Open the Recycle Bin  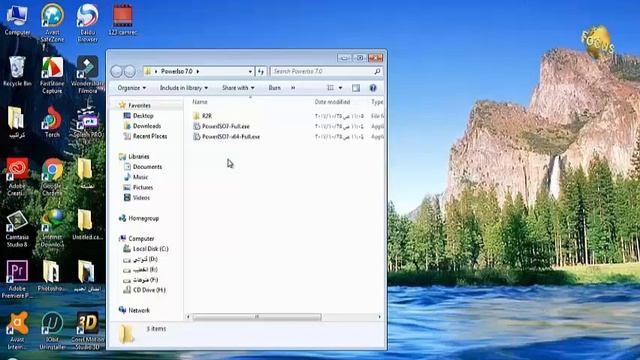coord(17,71)
